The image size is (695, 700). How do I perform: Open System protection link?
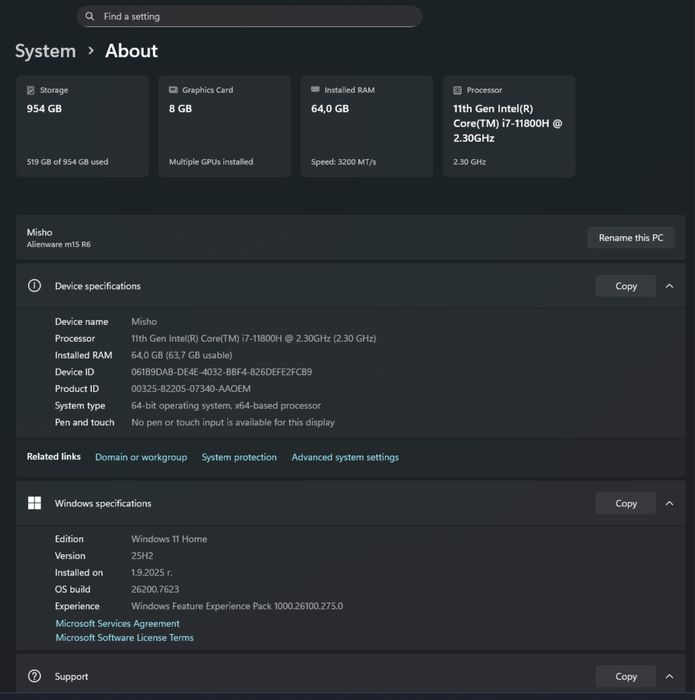coord(239,457)
